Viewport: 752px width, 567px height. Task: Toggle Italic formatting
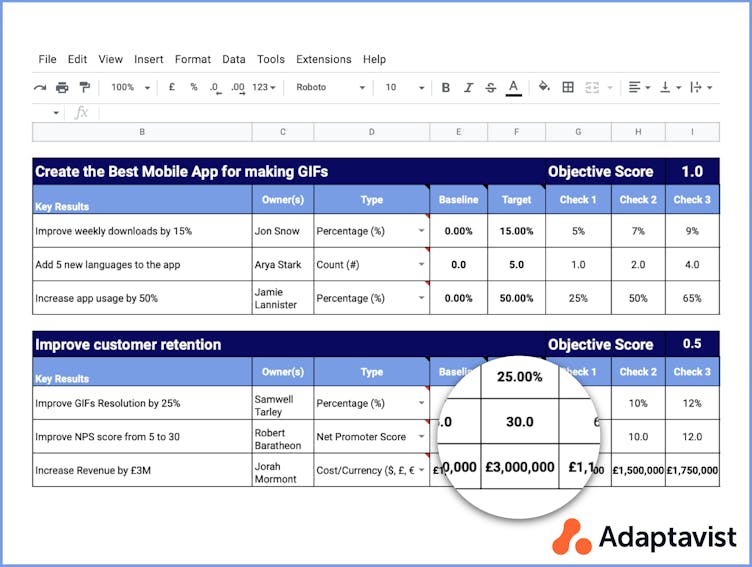tap(468, 88)
